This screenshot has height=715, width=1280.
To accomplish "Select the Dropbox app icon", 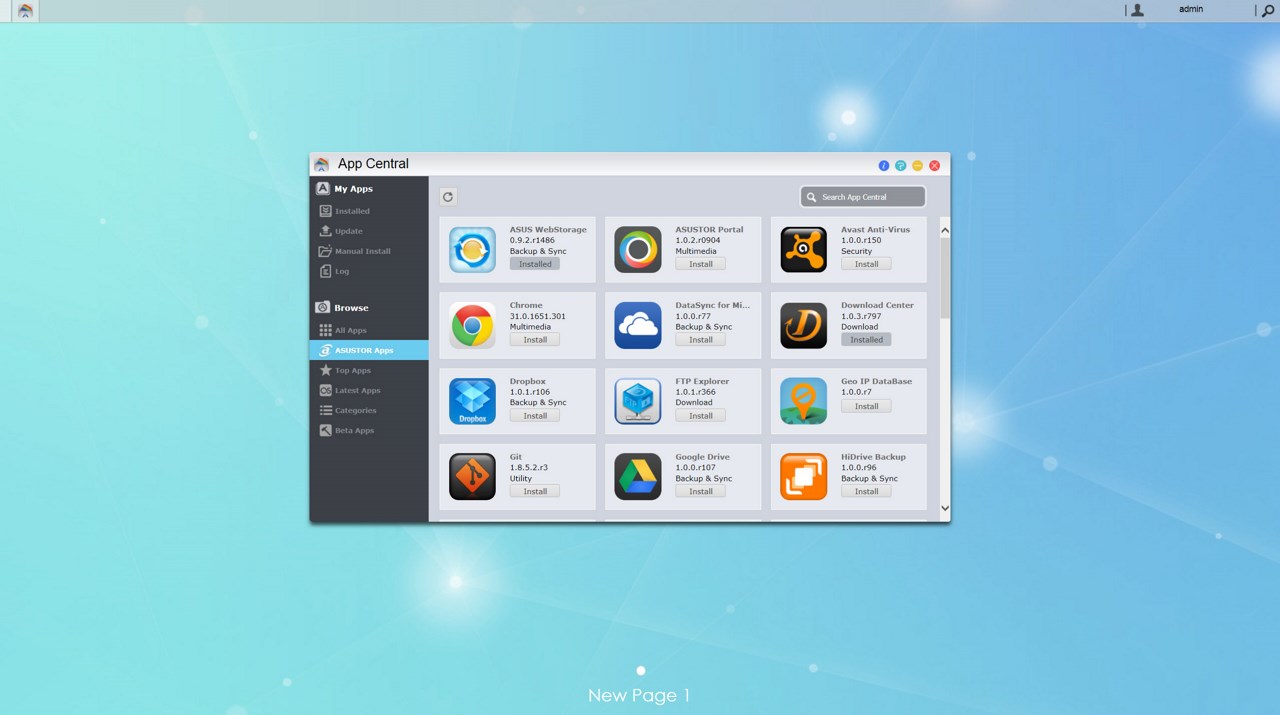I will (472, 401).
